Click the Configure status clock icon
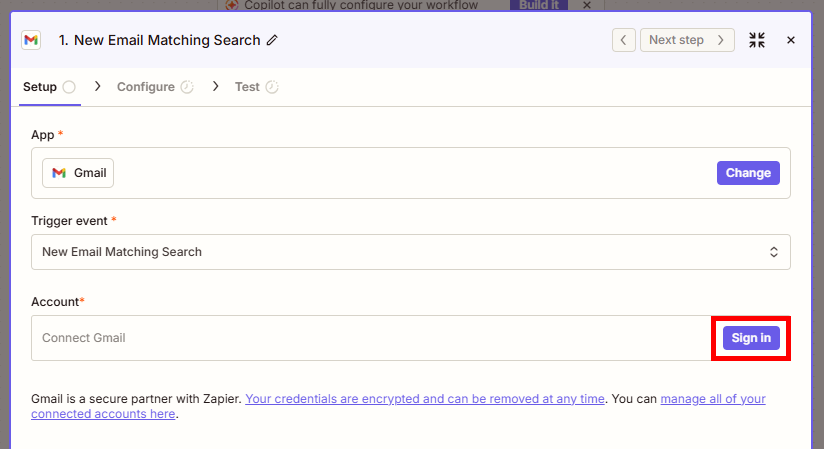Image resolution: width=824 pixels, height=449 pixels. tap(187, 87)
